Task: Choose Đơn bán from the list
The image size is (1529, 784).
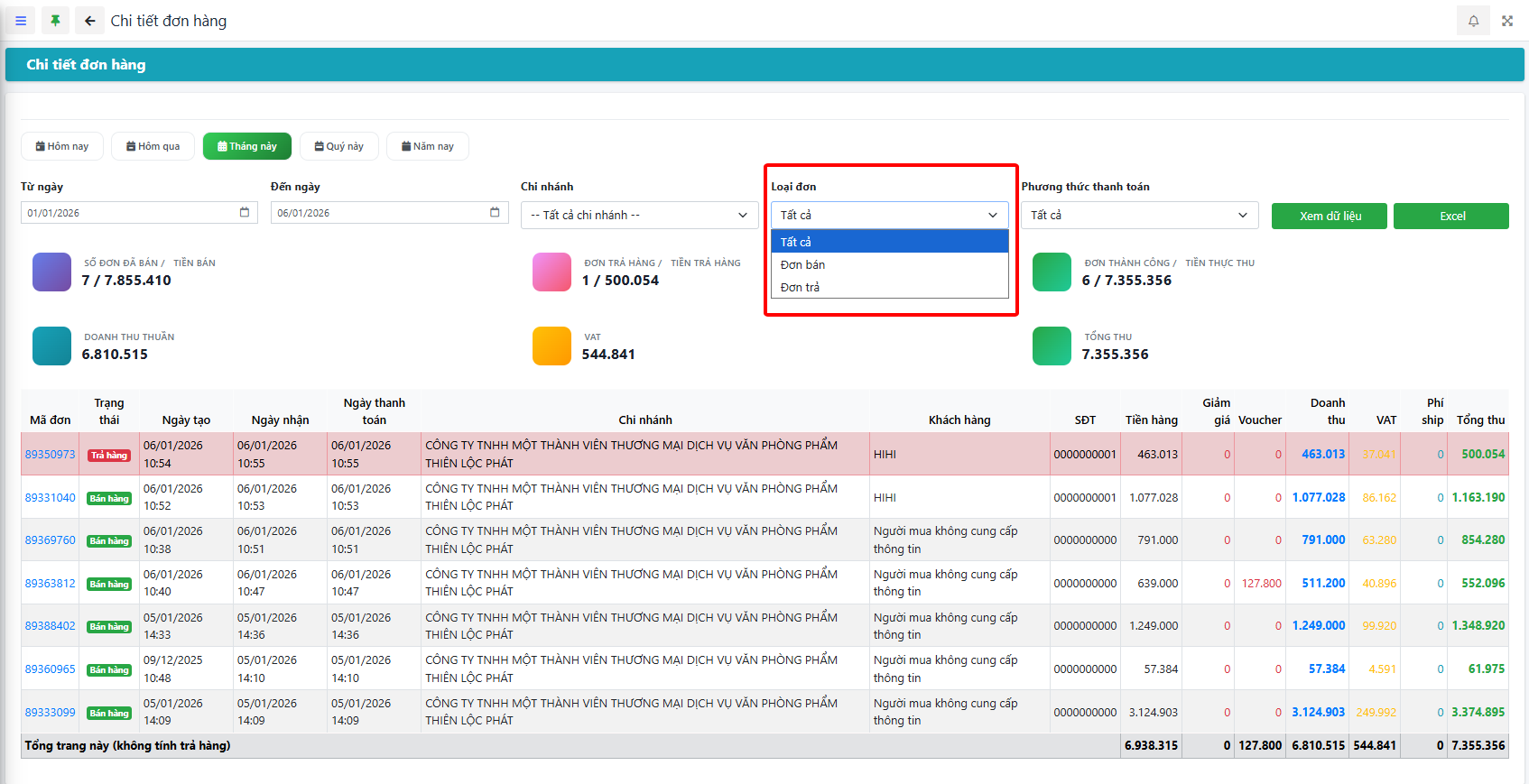Action: (803, 265)
